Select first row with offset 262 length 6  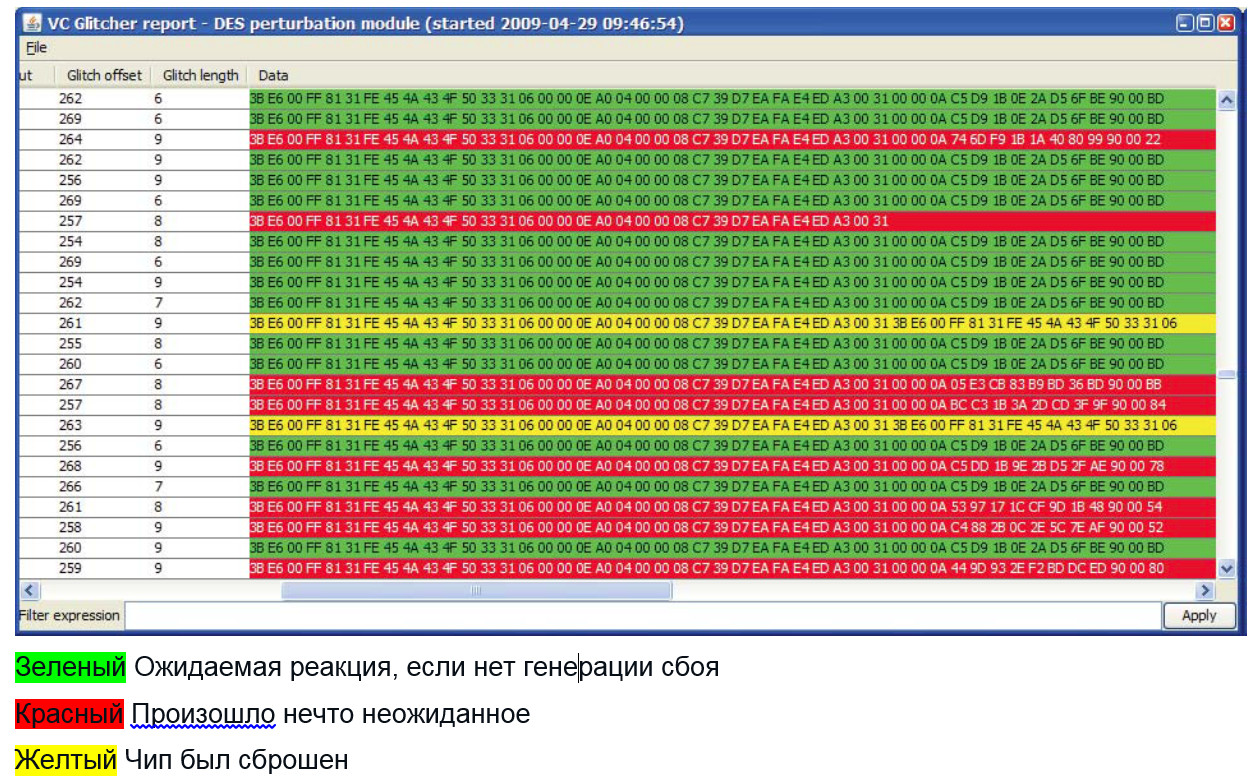coord(617,98)
